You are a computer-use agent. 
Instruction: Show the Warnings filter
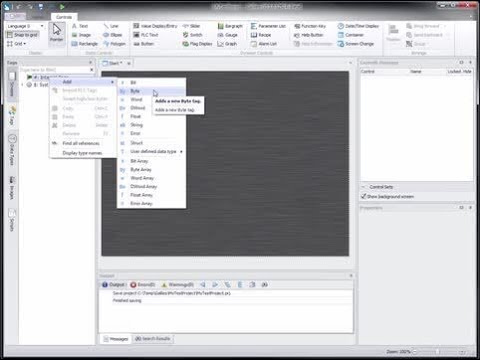[178, 285]
